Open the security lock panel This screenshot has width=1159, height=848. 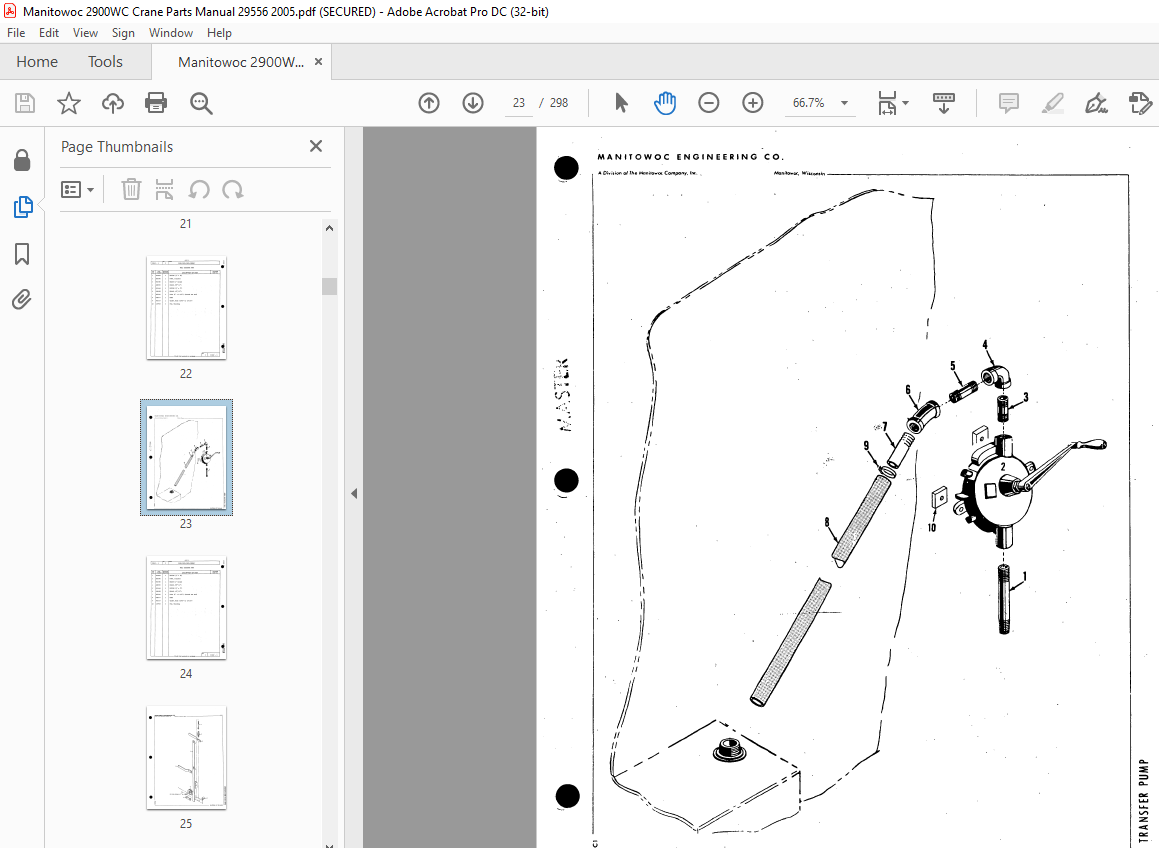click(x=22, y=160)
